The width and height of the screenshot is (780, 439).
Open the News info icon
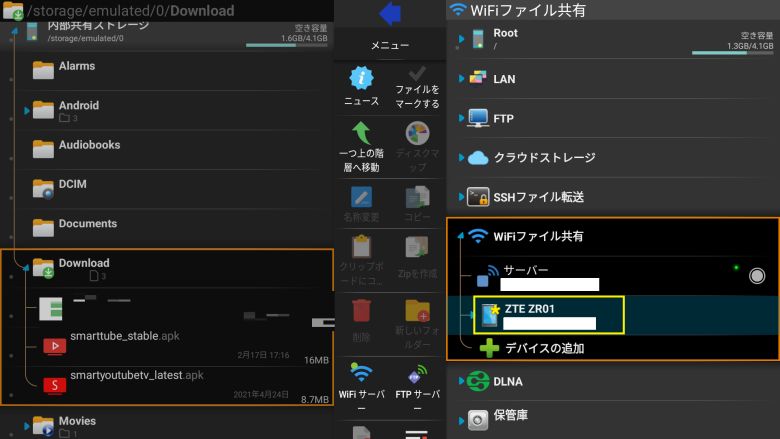tap(361, 78)
